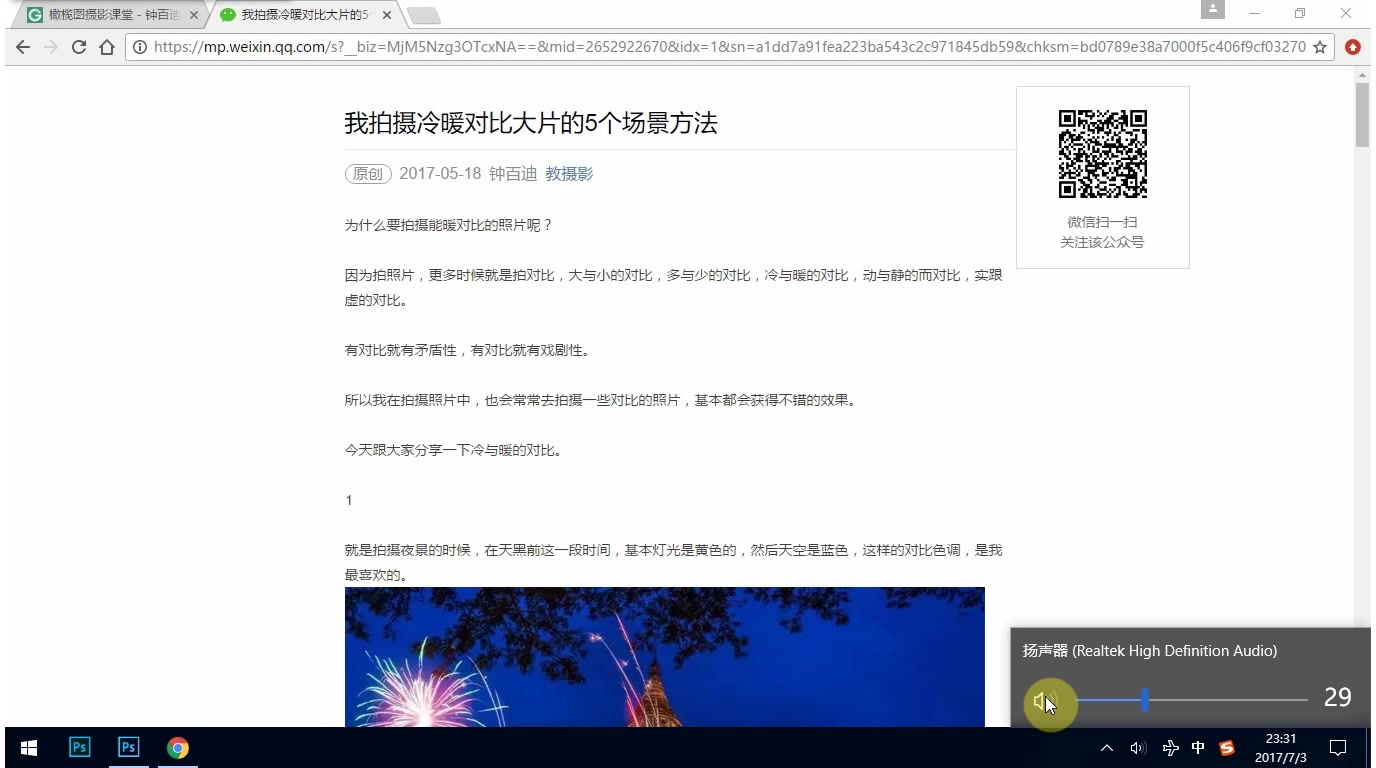This screenshot has width=1376, height=768.
Task: Mute the speaker in volume flyout
Action: point(1043,700)
